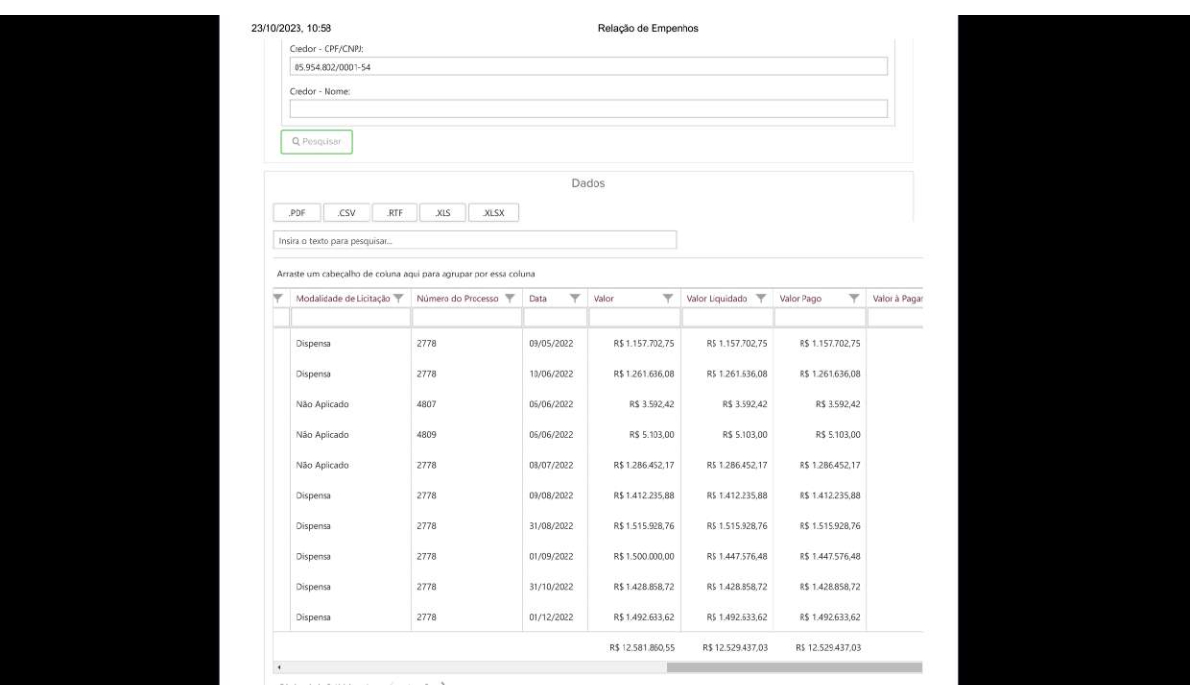Click the Data column filter funnel
This screenshot has width=1190, height=690.
[575, 298]
